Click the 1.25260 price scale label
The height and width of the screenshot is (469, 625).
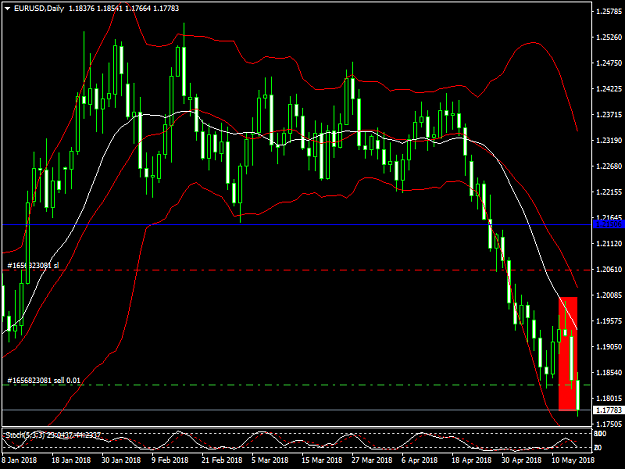(x=609, y=37)
